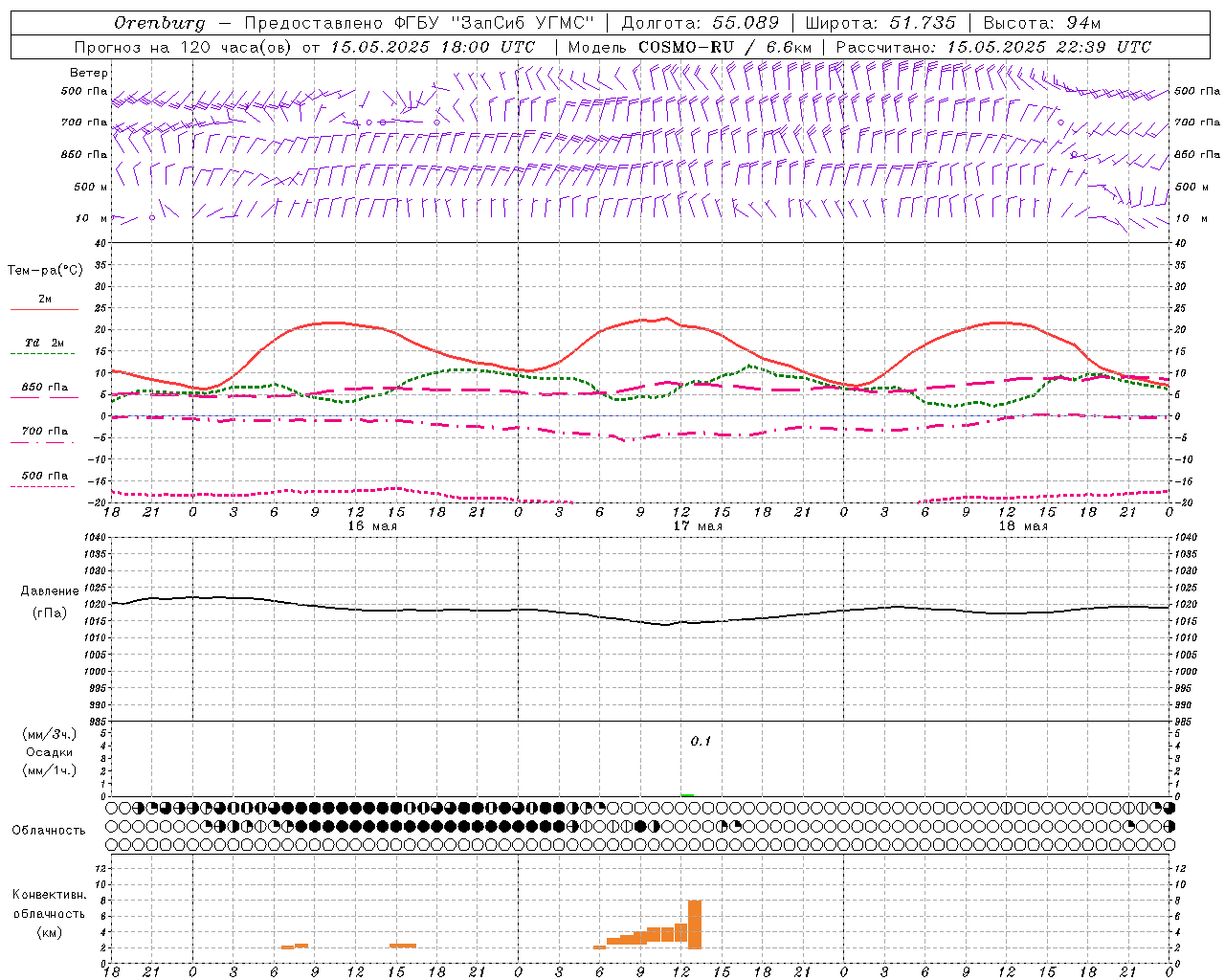The width and height of the screenshot is (1225, 980).
Task: Click the Давление panel label
Action: [50, 591]
